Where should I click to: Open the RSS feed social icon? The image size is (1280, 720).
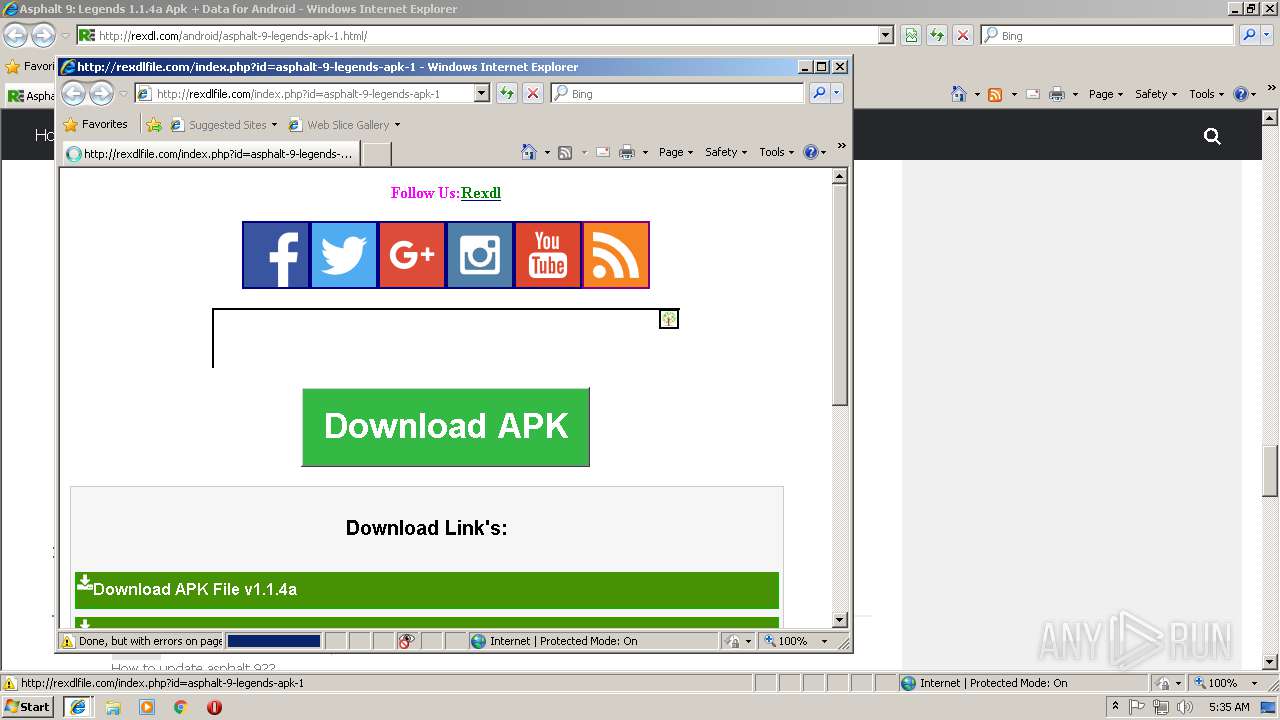point(616,255)
